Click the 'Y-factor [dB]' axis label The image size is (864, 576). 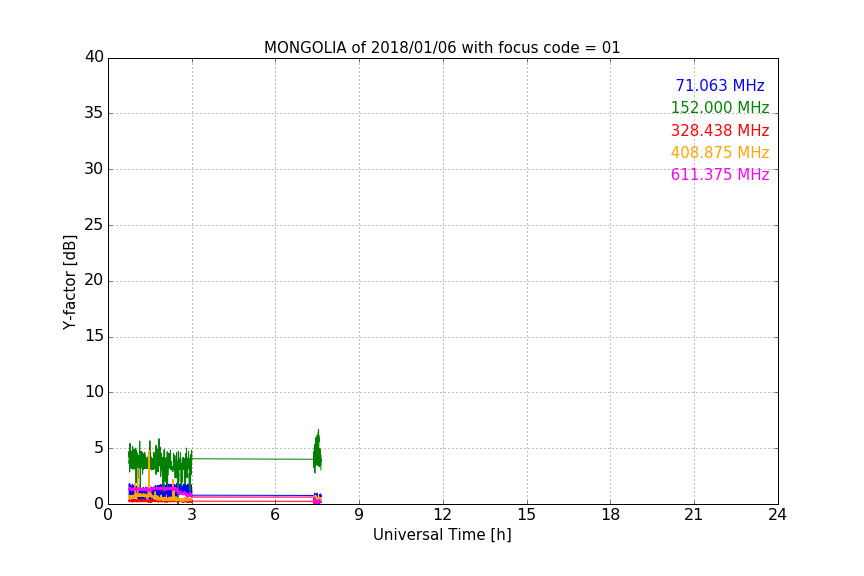coord(69,282)
